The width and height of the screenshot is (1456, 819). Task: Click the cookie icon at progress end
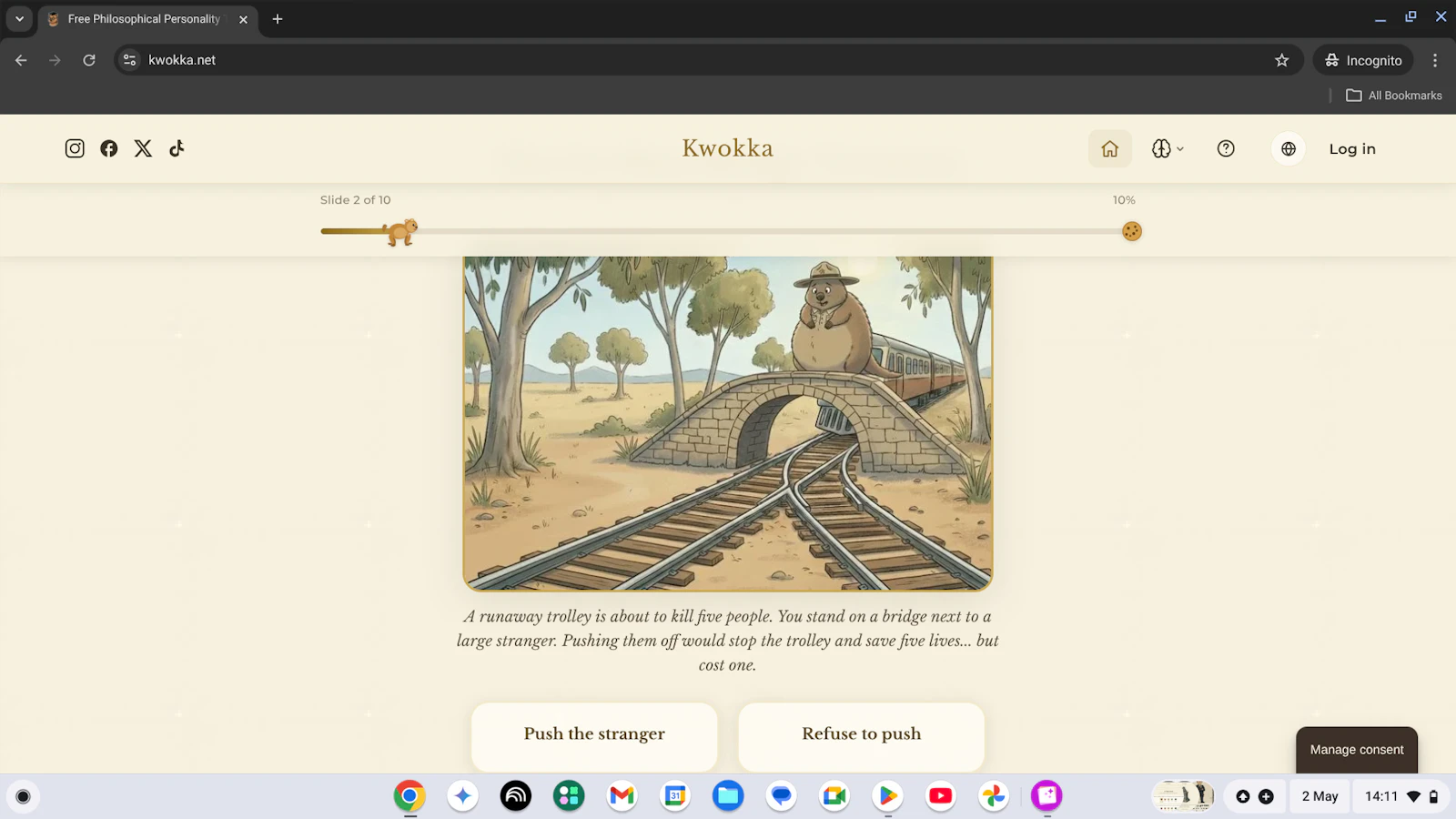pyautogui.click(x=1132, y=231)
